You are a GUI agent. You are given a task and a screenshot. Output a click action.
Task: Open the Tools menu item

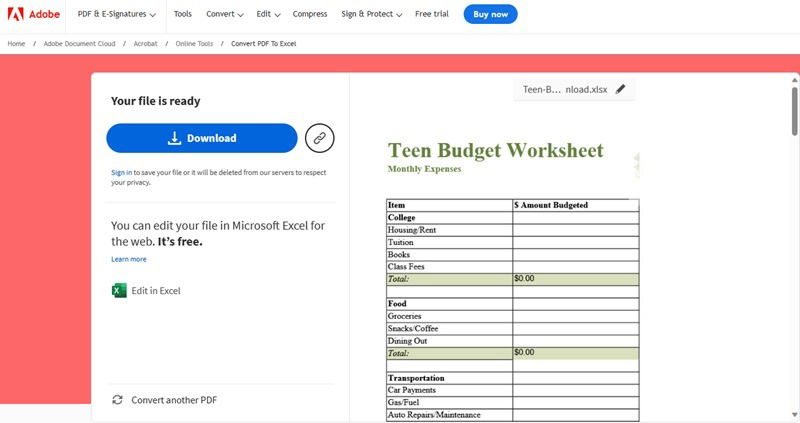183,14
